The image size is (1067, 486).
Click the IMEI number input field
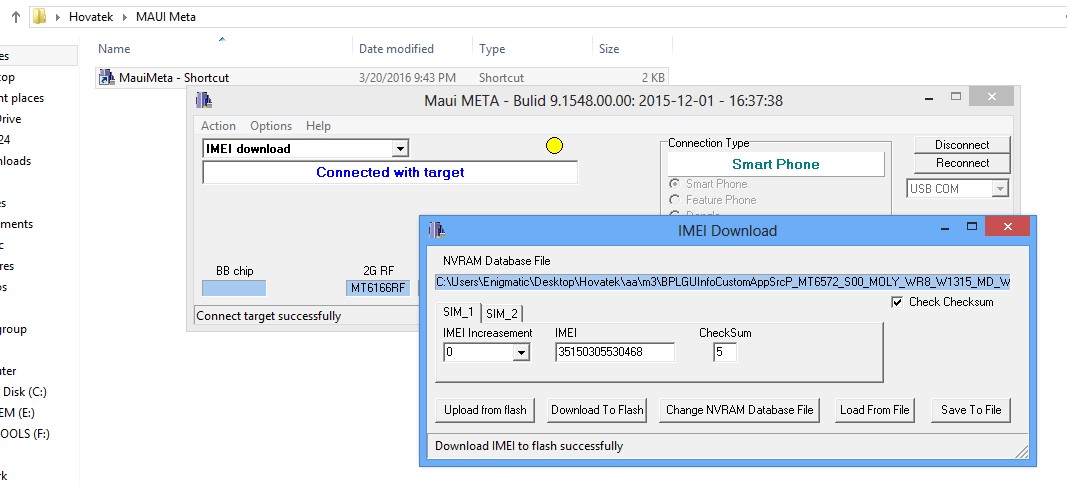tap(615, 353)
